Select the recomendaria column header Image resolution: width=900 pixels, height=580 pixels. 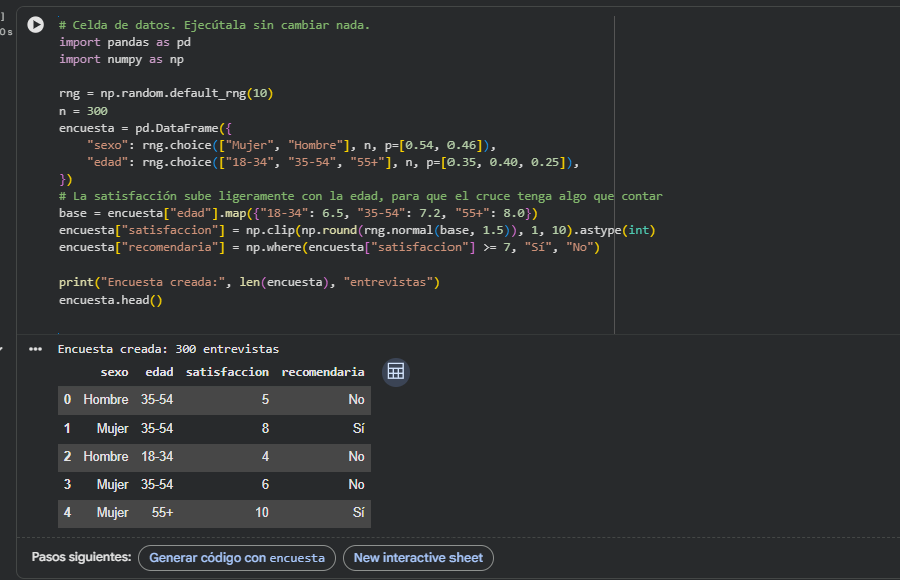[x=323, y=372]
